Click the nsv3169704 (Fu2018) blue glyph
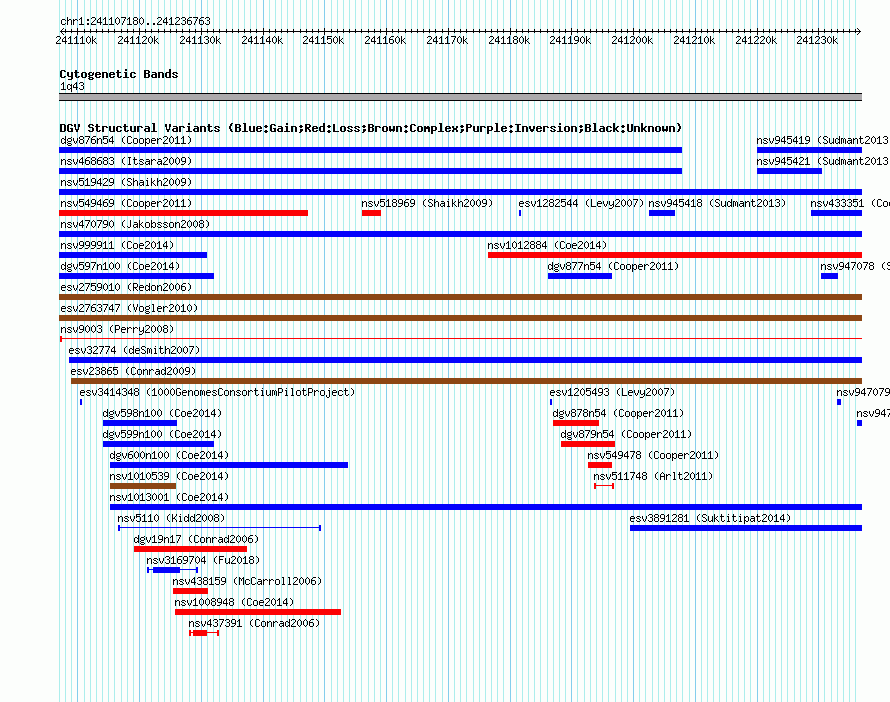The image size is (890, 702). [173, 570]
